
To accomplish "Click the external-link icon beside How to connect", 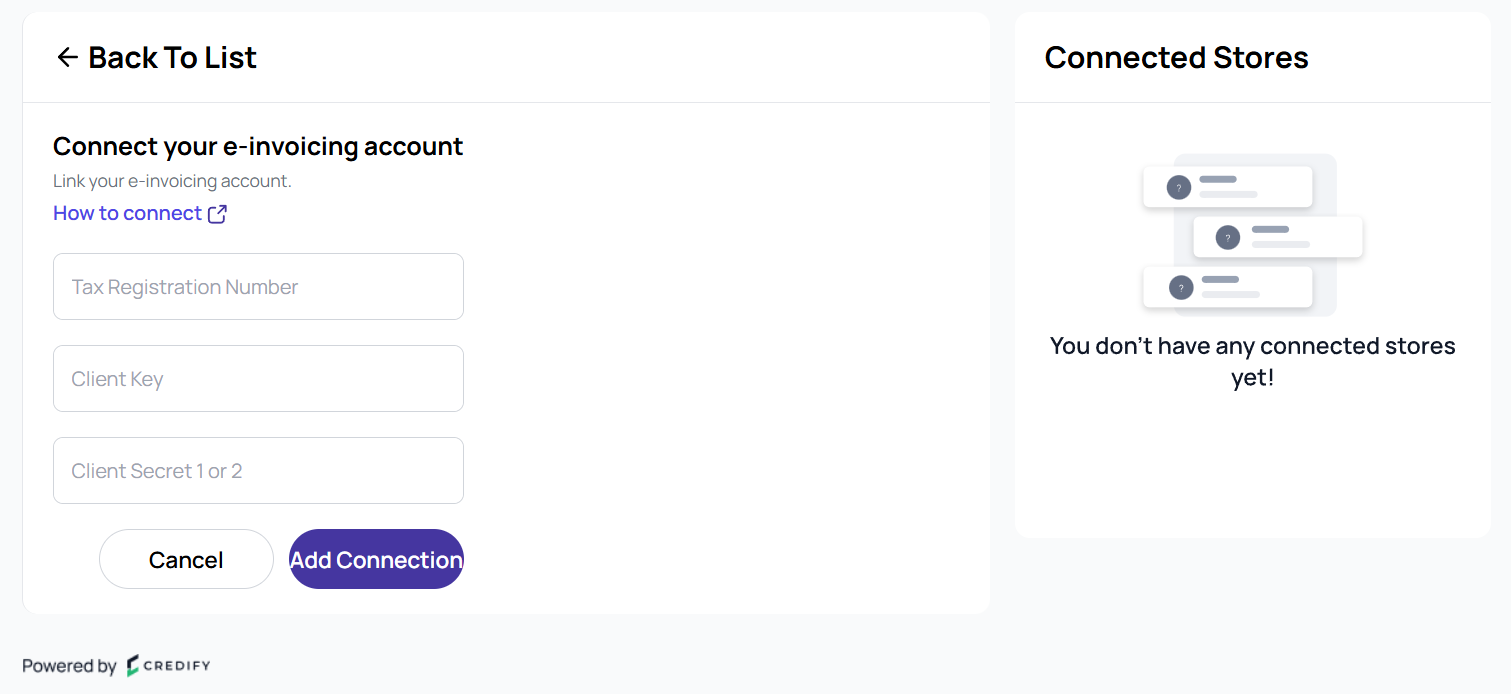I will [217, 214].
